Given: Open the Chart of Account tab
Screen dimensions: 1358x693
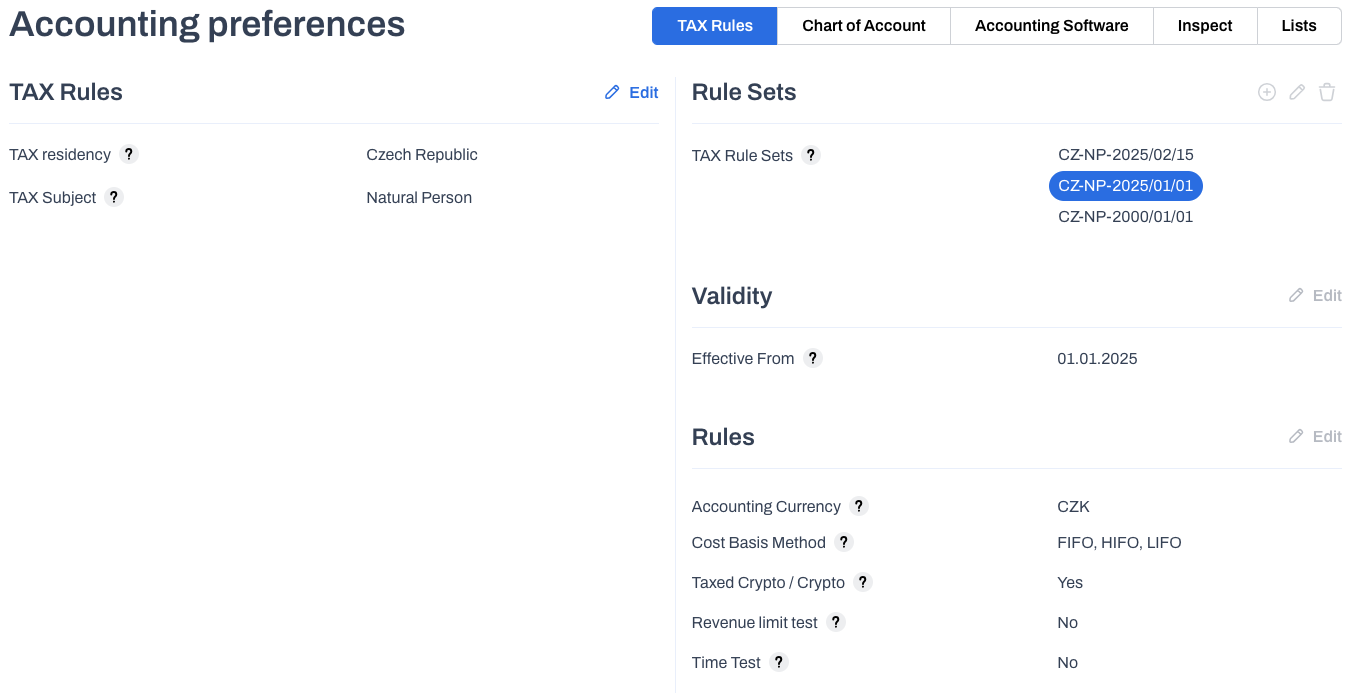Looking at the screenshot, I should click(864, 26).
